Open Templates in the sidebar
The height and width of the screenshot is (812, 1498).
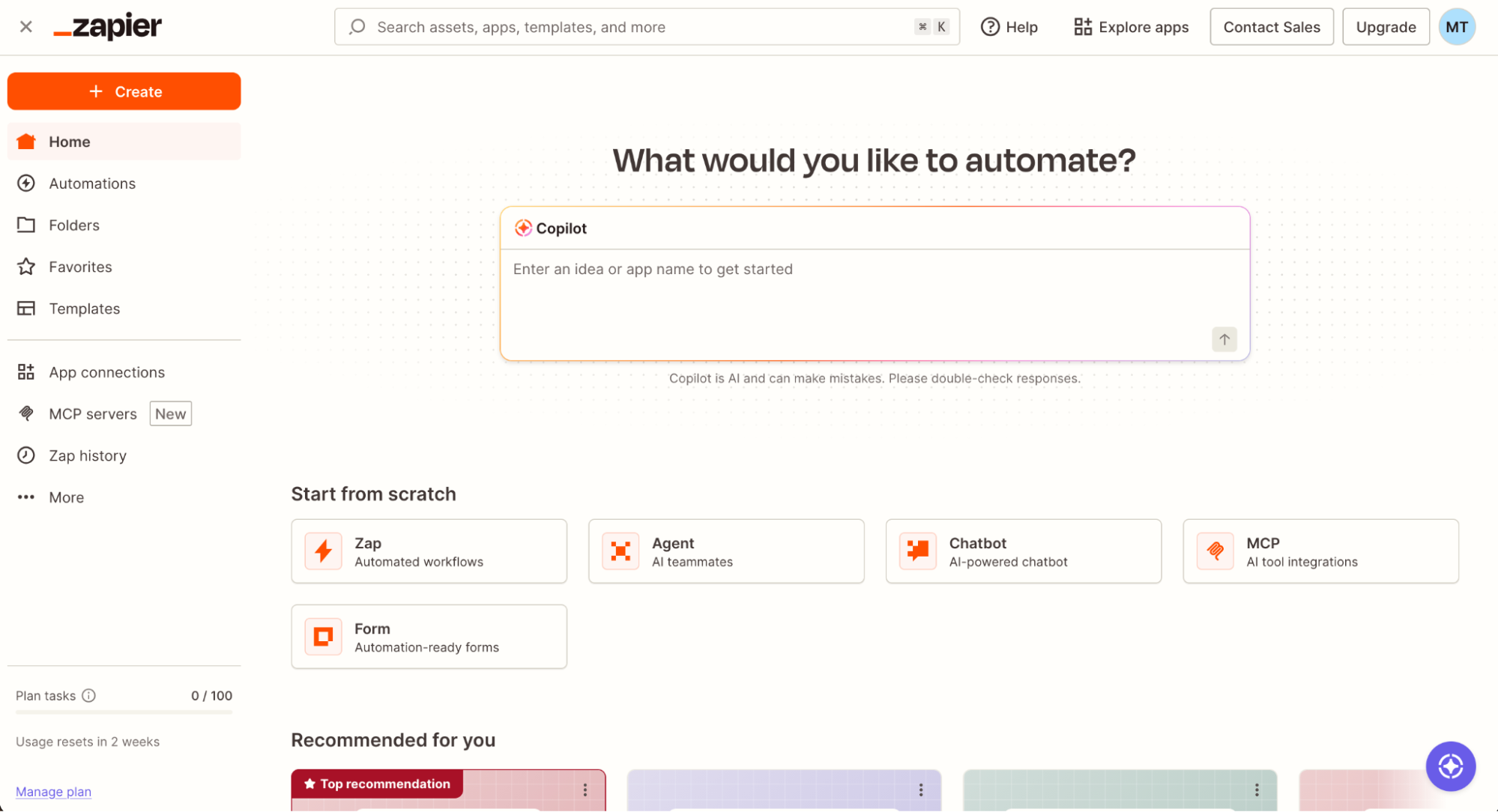tap(124, 309)
